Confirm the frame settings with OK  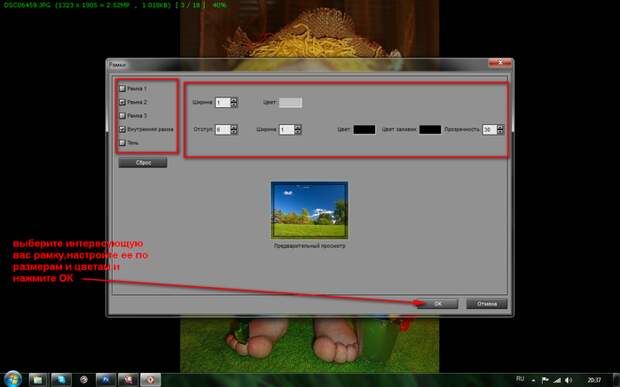click(x=438, y=304)
